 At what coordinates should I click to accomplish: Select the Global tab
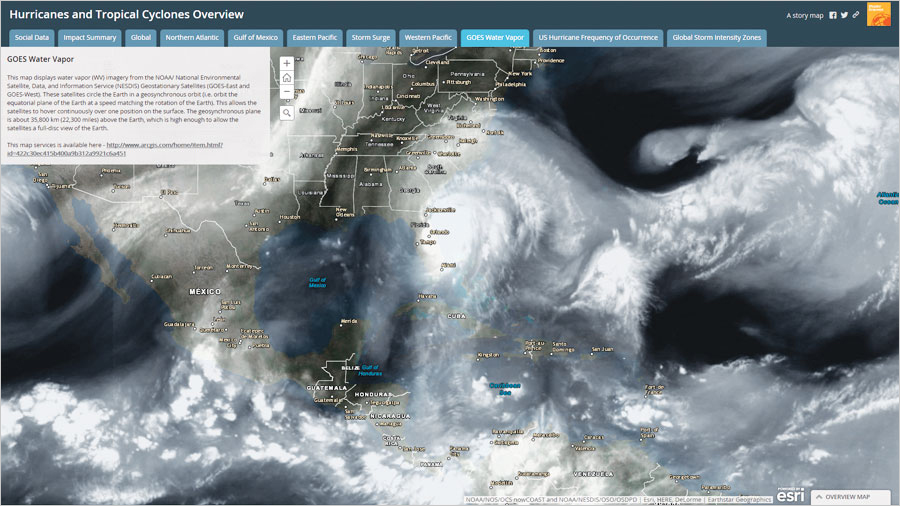pos(141,38)
